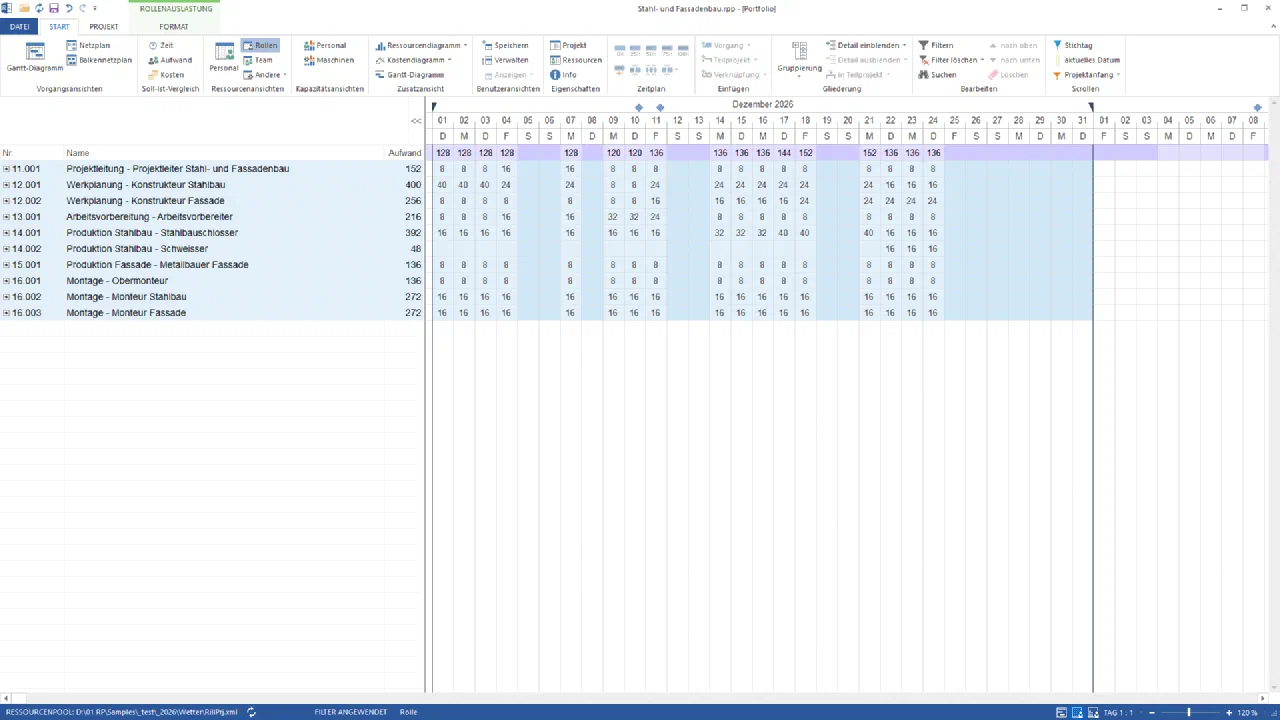Image resolution: width=1280 pixels, height=720 pixels.
Task: Expand row 14.002 Produktion Stahlbau - Schweisser
Action: point(6,249)
